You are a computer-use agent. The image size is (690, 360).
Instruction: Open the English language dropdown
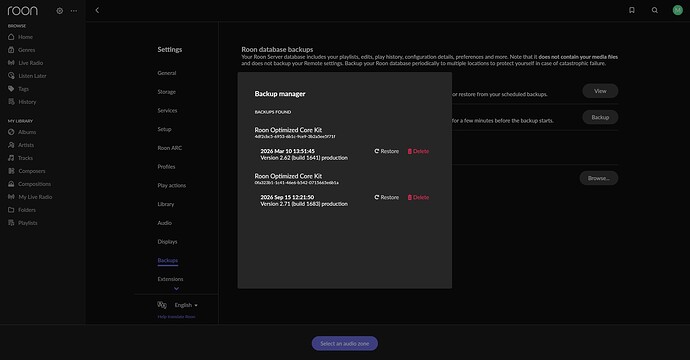pos(186,305)
